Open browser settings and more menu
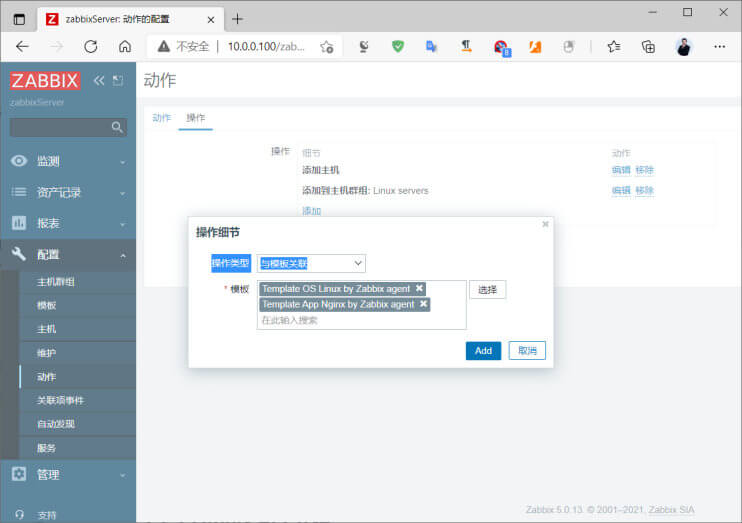The height and width of the screenshot is (523, 742). click(x=719, y=46)
